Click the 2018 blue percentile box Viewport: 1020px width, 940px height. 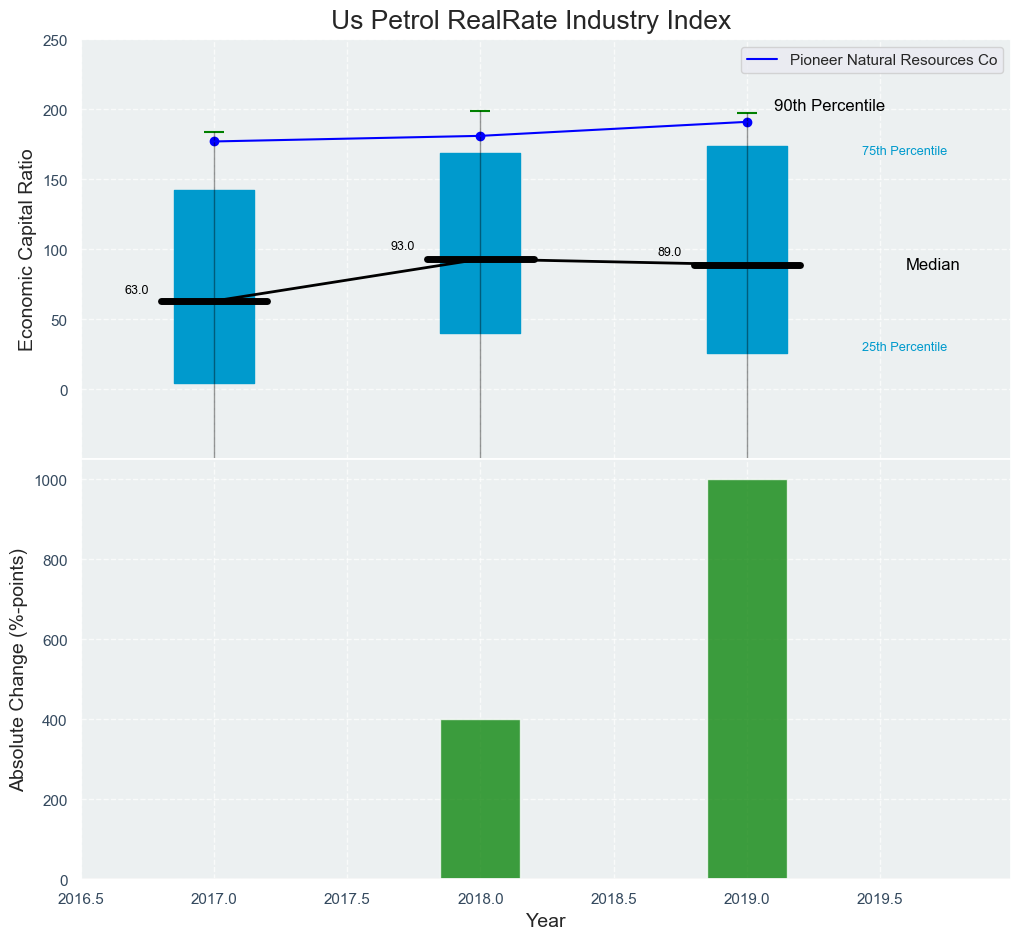(480, 200)
